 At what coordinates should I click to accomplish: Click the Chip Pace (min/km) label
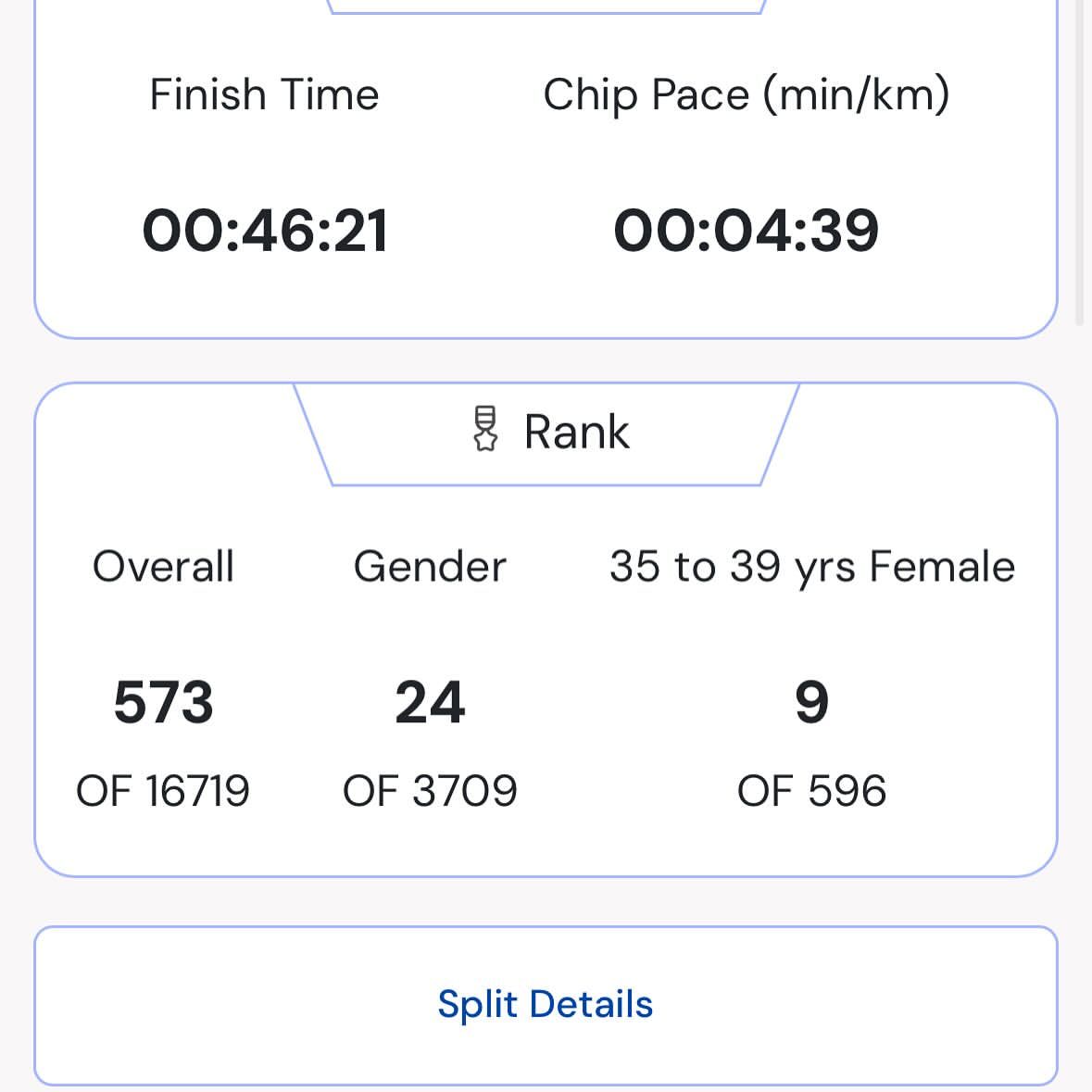tap(746, 95)
